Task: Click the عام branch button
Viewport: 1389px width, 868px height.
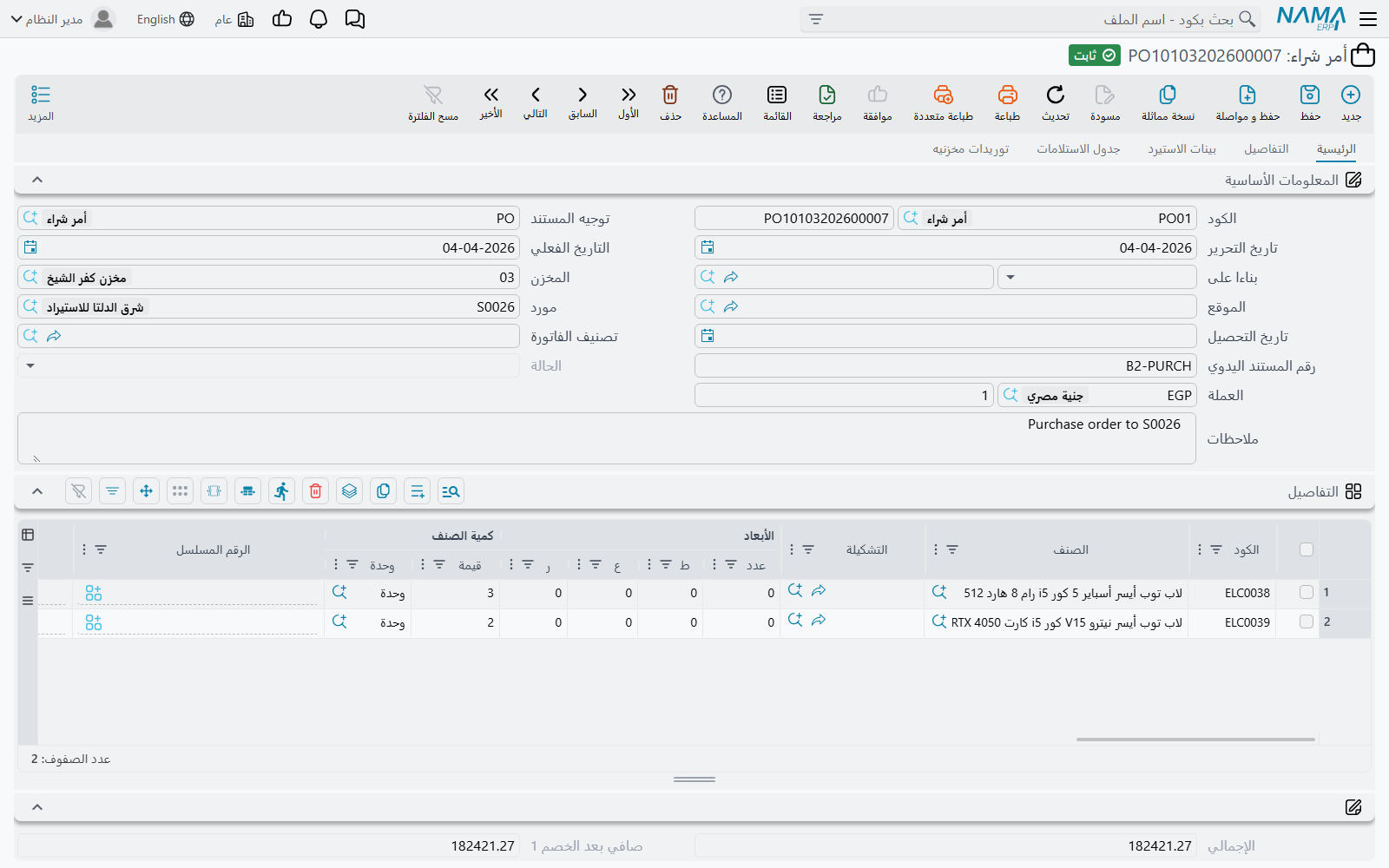Action: tap(234, 19)
